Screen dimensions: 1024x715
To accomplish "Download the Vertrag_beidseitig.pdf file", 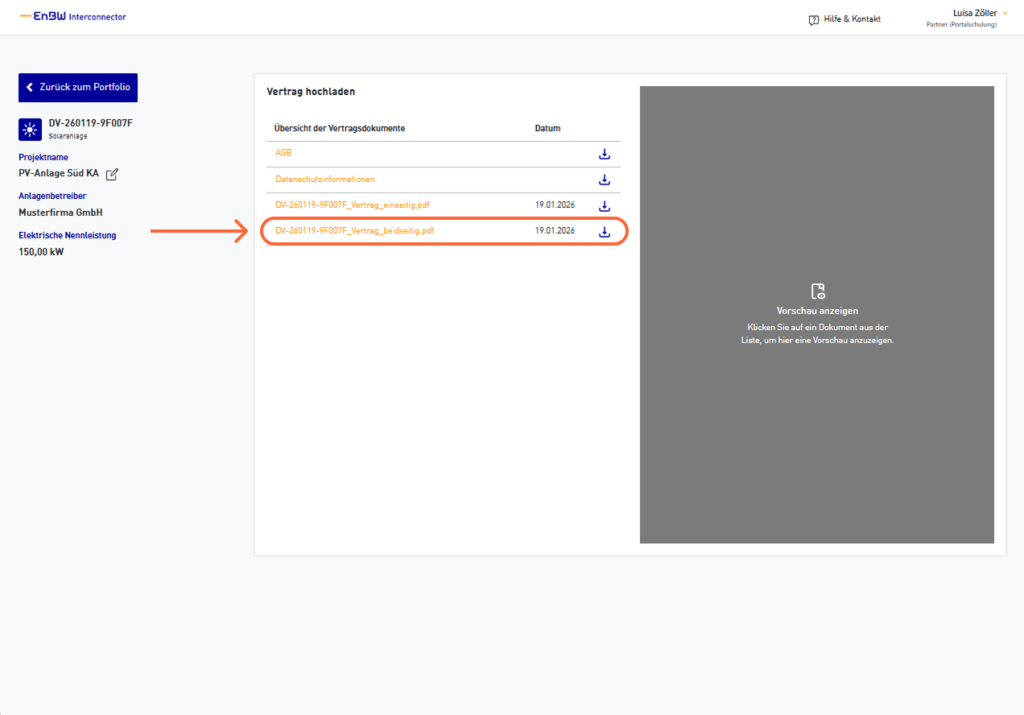I will coord(604,232).
